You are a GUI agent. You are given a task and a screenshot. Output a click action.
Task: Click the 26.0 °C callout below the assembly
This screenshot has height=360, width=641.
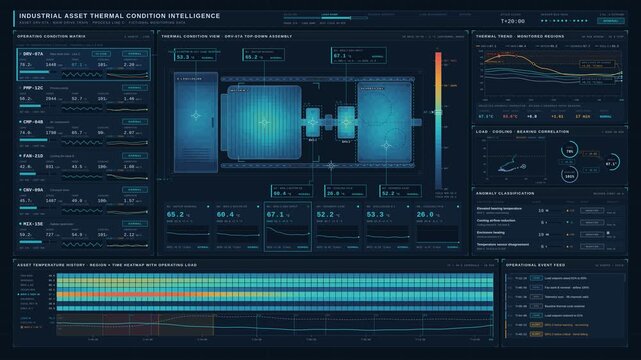point(345,191)
